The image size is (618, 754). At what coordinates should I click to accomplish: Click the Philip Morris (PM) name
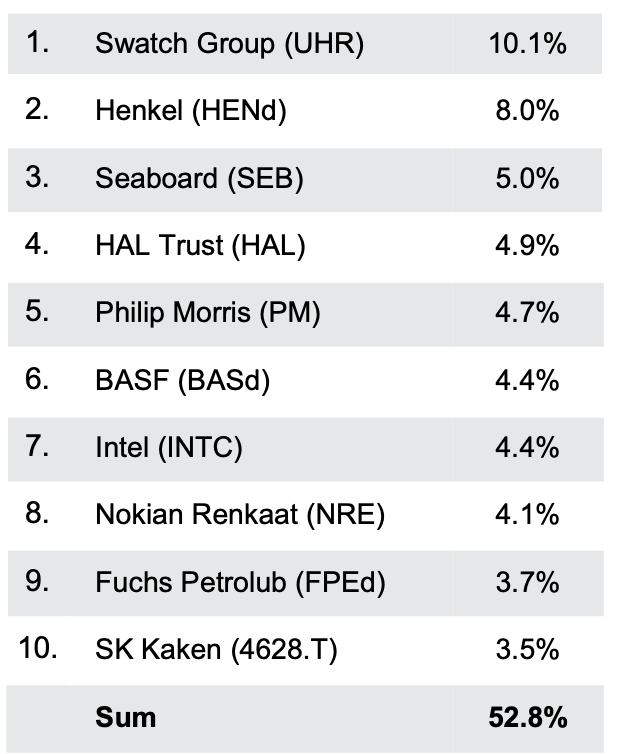tap(208, 313)
